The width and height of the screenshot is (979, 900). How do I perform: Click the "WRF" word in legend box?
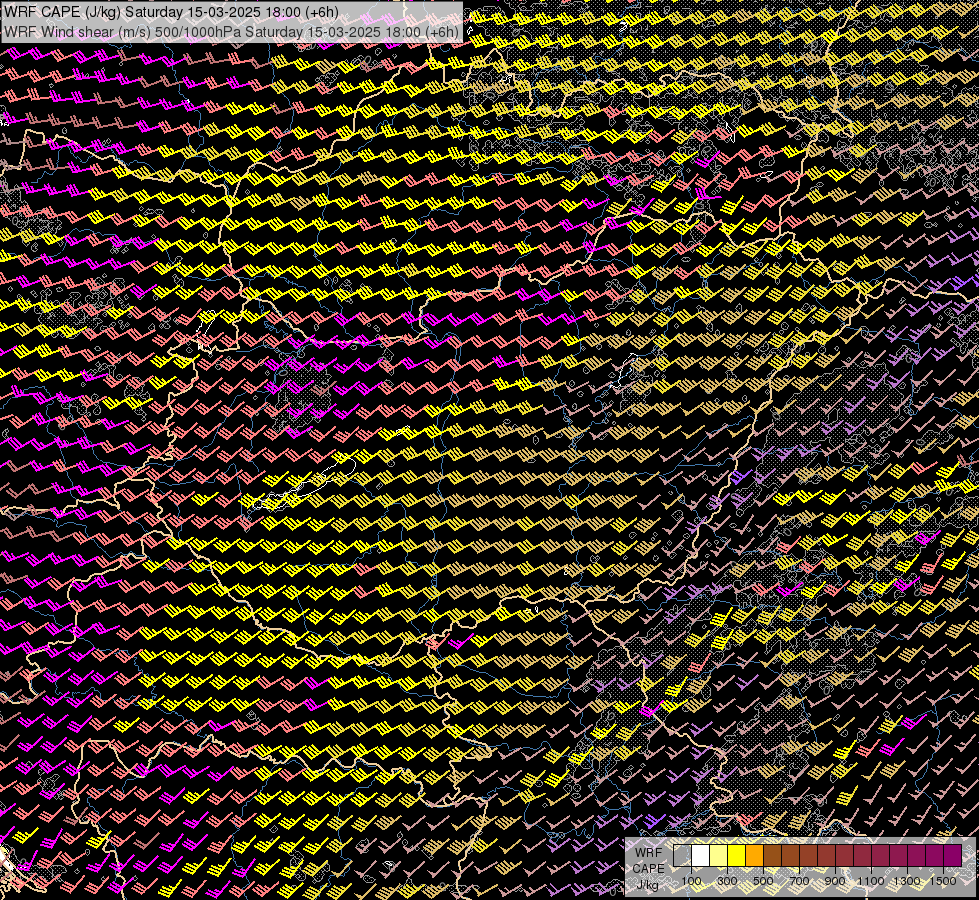[x=648, y=853]
